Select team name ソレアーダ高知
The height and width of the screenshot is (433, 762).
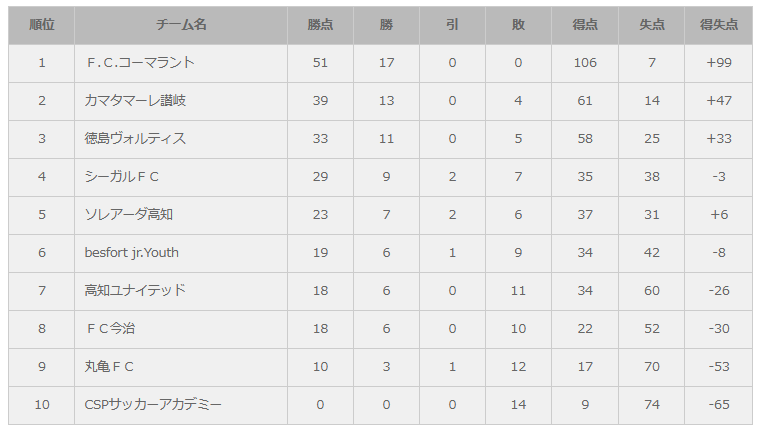pos(129,215)
